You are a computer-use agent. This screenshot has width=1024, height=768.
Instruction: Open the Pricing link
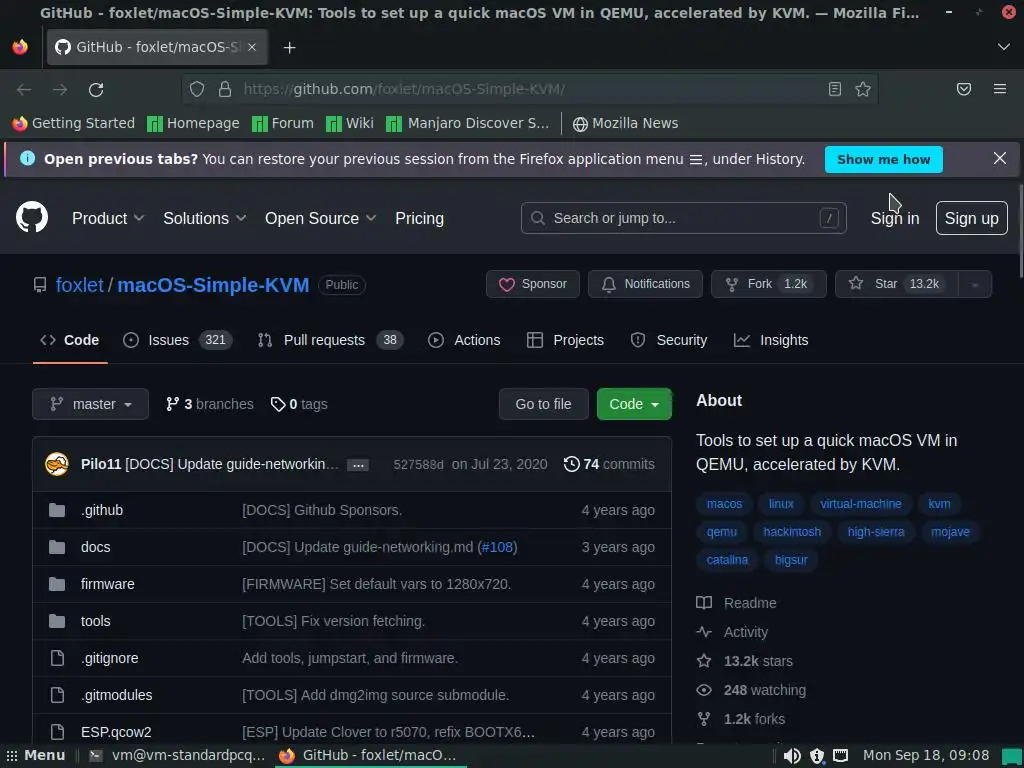419,218
